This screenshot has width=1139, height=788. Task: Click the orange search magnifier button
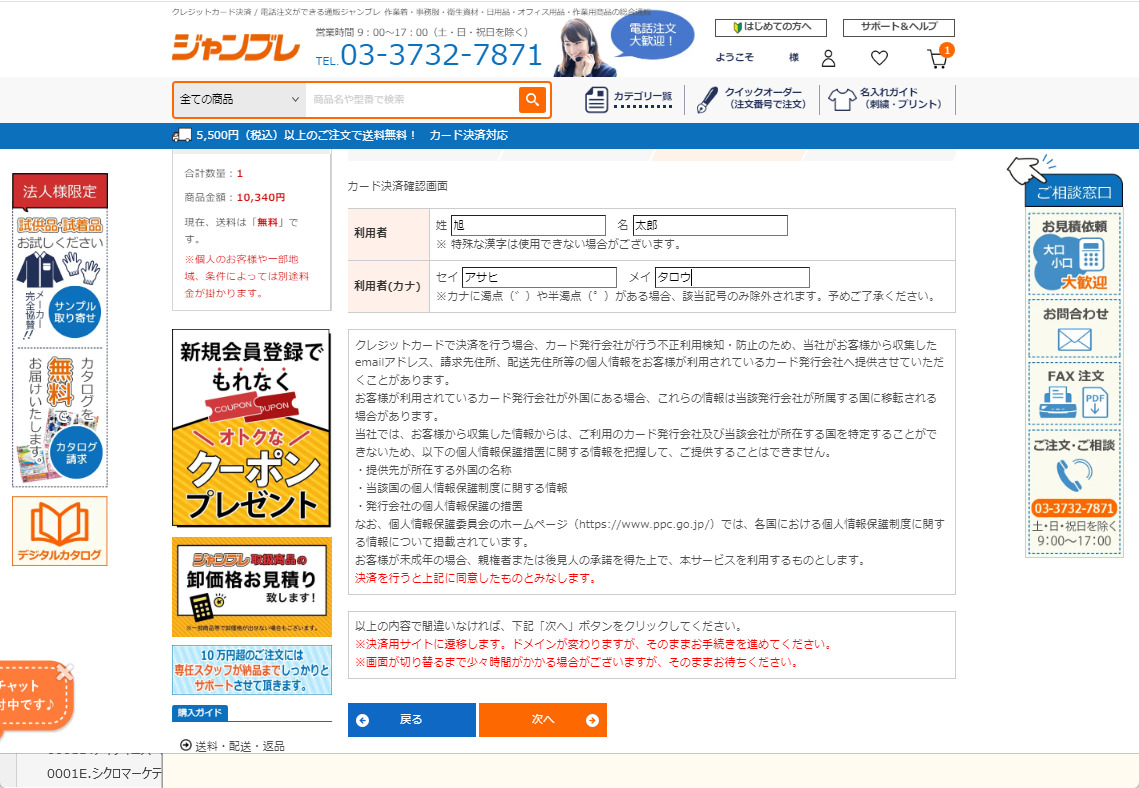click(532, 100)
